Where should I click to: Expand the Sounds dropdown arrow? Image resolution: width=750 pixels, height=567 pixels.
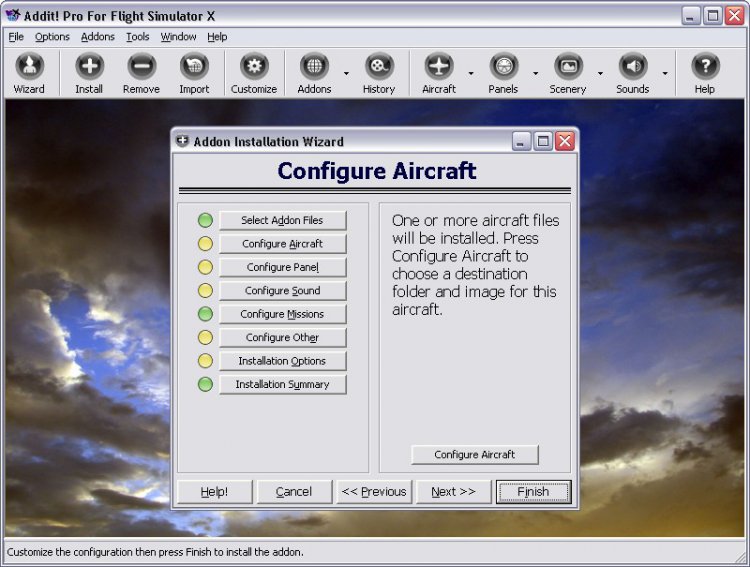click(x=665, y=73)
